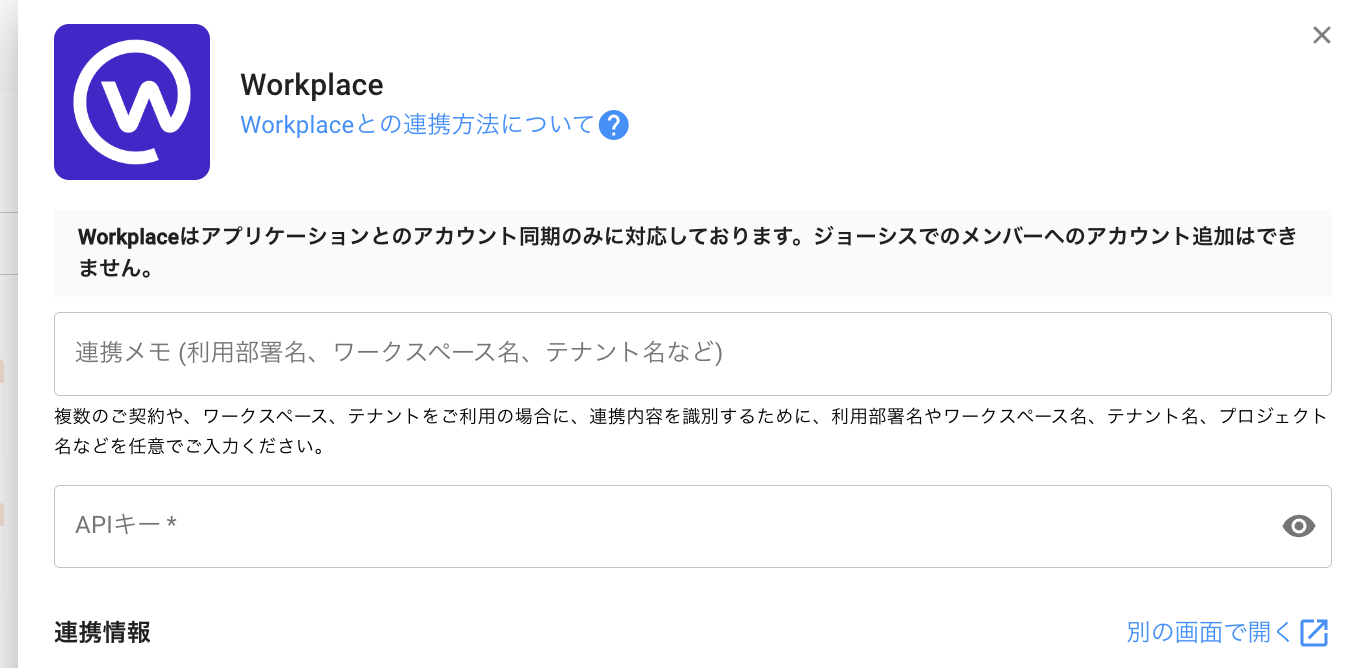Image resolution: width=1350 pixels, height=668 pixels.
Task: Click the 連携情報 section heading
Action: click(103, 632)
